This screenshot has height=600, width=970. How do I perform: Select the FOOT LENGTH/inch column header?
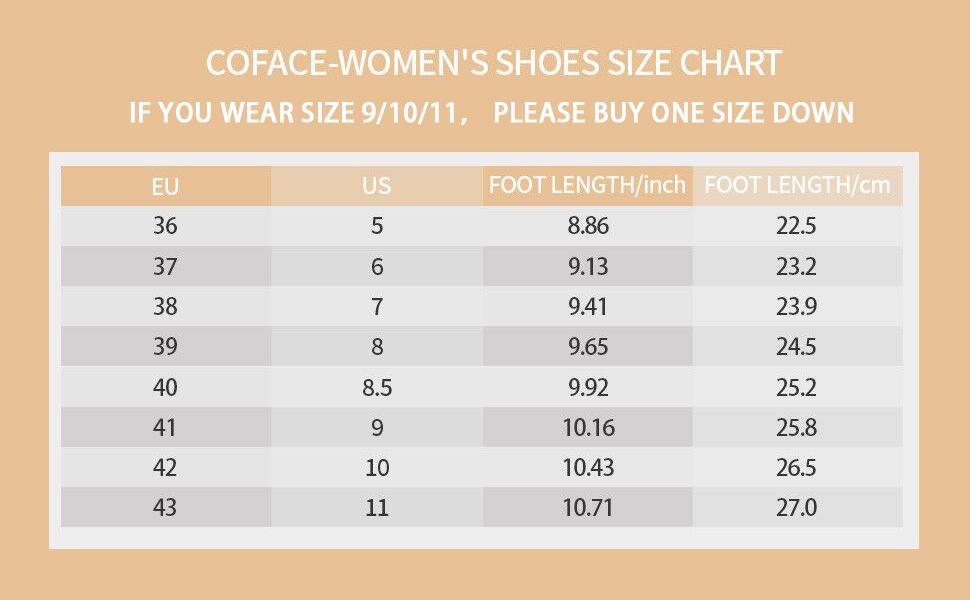click(x=587, y=185)
